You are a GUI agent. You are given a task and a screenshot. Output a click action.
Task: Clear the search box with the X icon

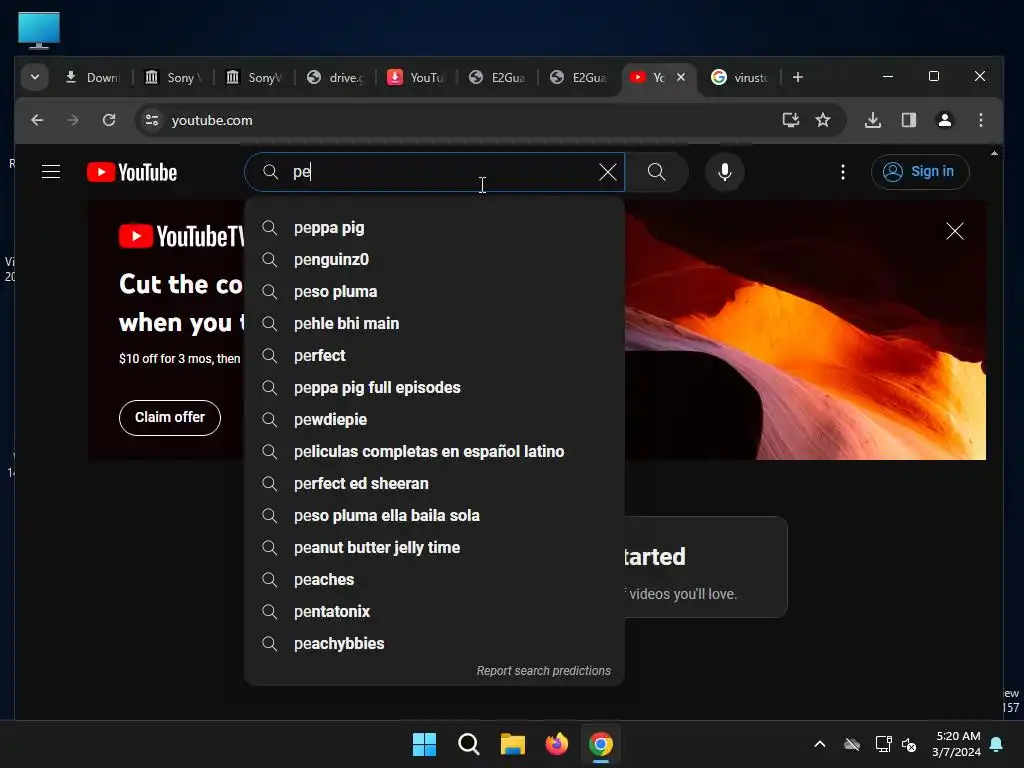608,172
